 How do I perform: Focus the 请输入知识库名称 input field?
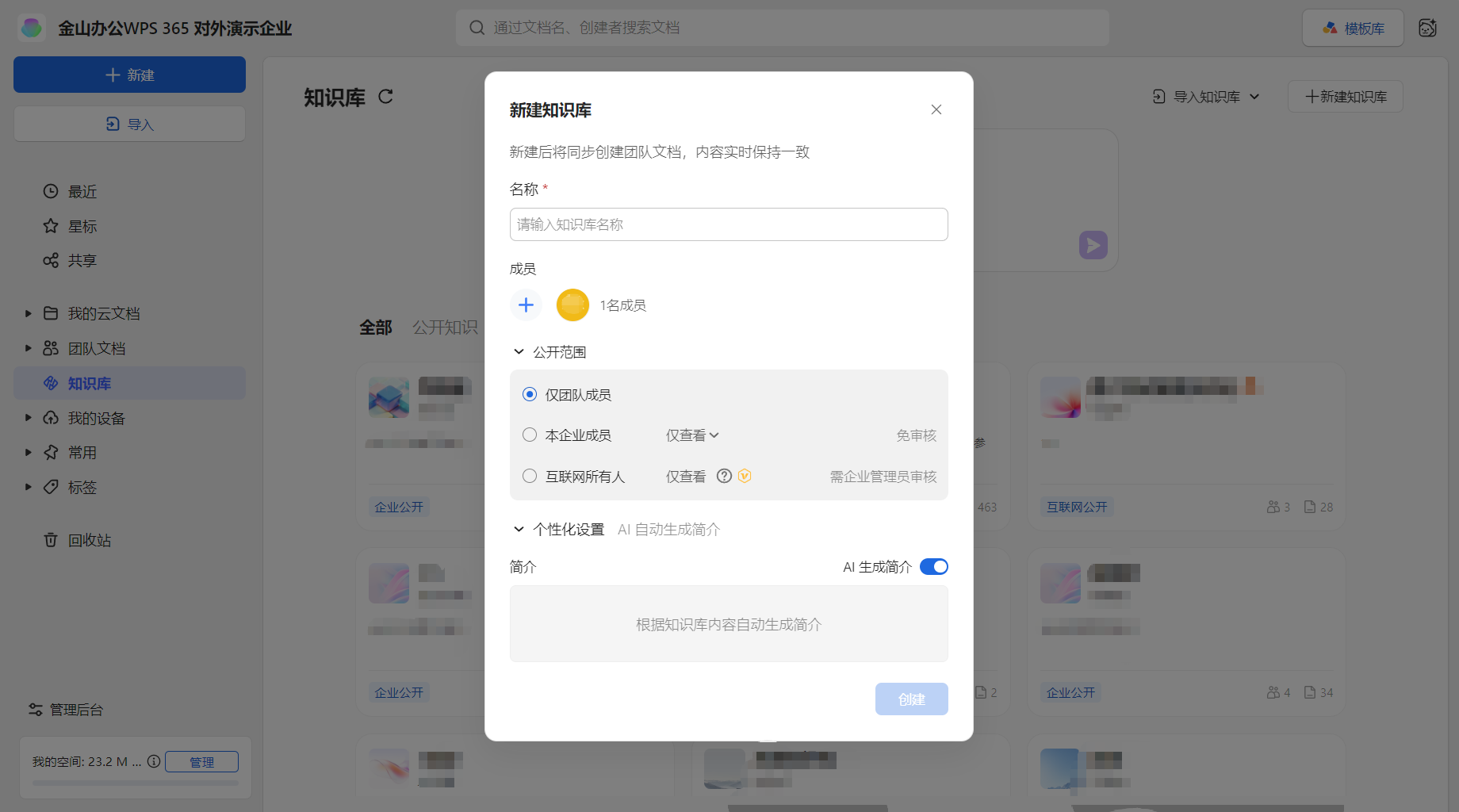(x=729, y=224)
